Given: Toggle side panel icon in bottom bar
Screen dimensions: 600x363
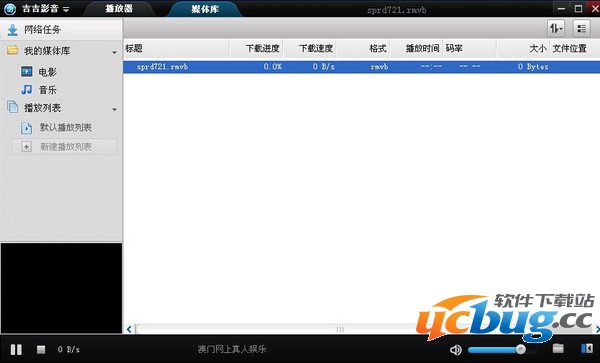Looking at the screenshot, I should (587, 348).
